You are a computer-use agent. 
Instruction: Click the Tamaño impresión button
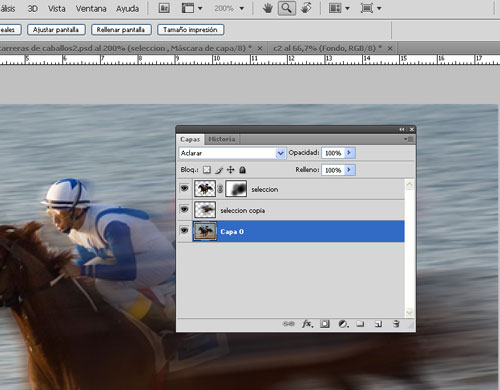coord(190,30)
